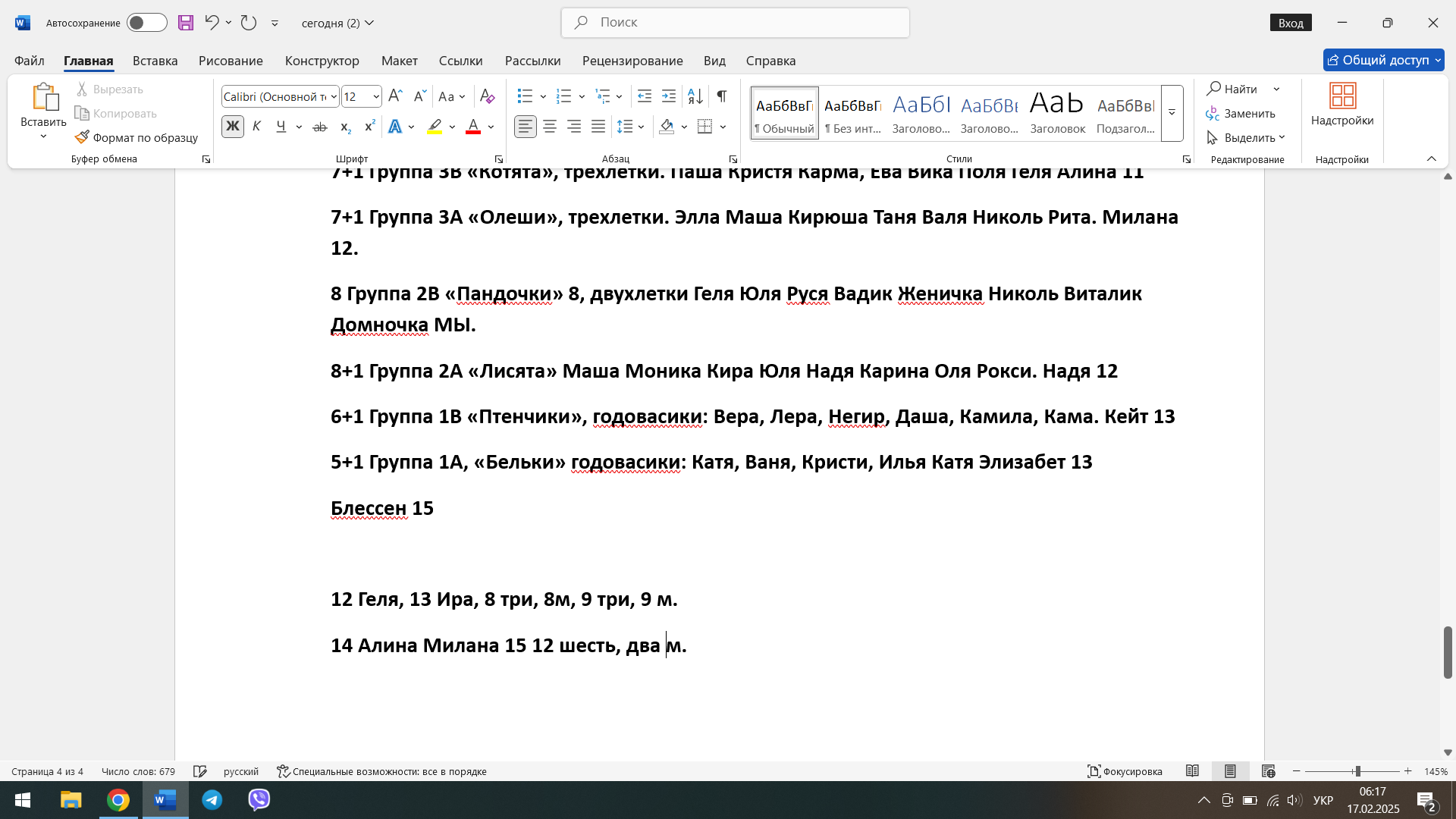Click the Paste (Вставить) clipboard icon
1456x819 pixels.
(x=45, y=97)
